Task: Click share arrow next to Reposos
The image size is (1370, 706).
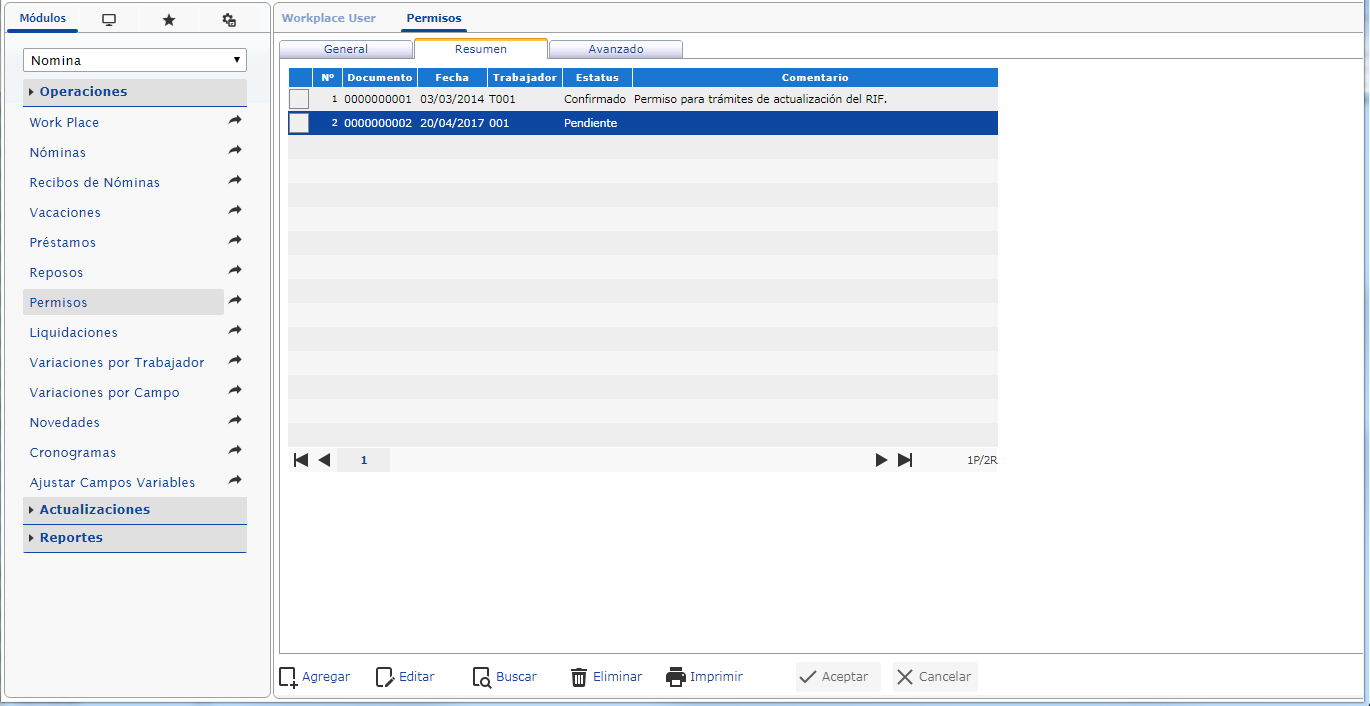Action: pyautogui.click(x=235, y=271)
